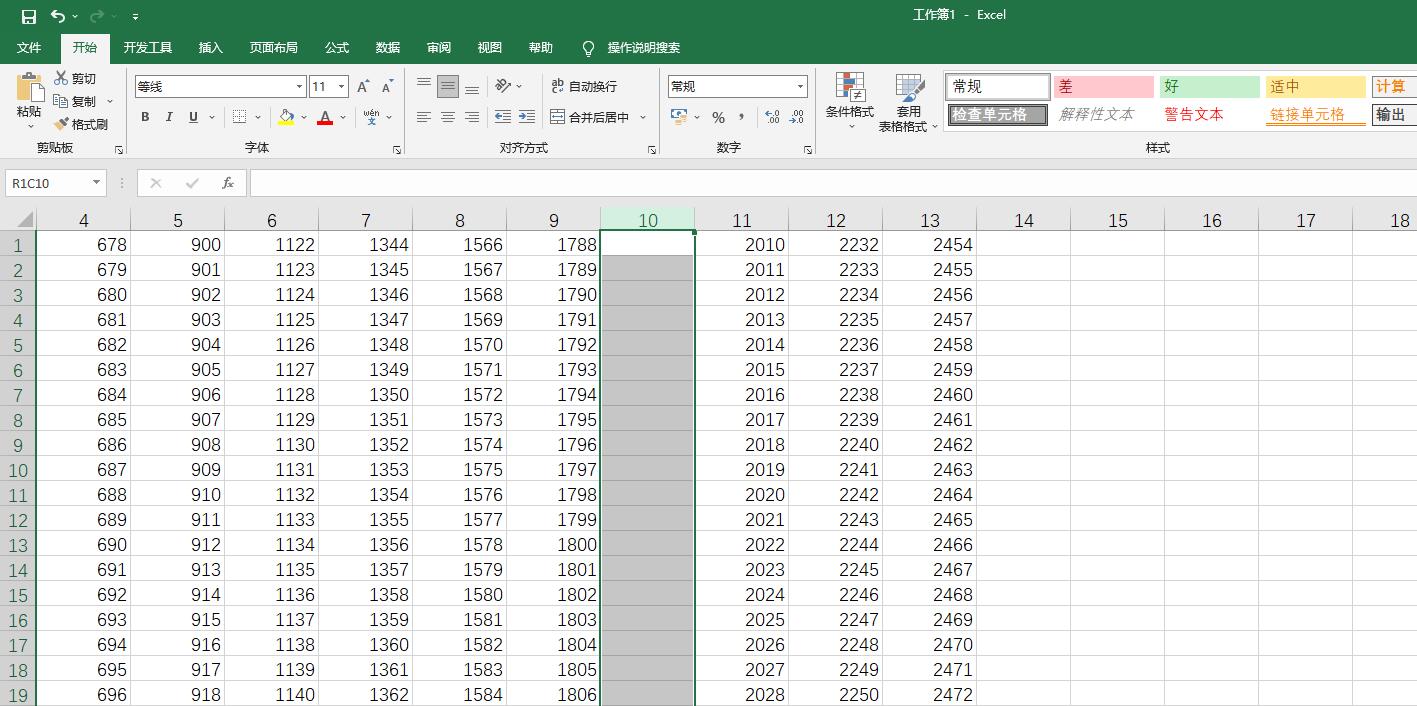The height and width of the screenshot is (706, 1417).
Task: Expand the Name Box dropdown arrow
Action: tap(97, 183)
